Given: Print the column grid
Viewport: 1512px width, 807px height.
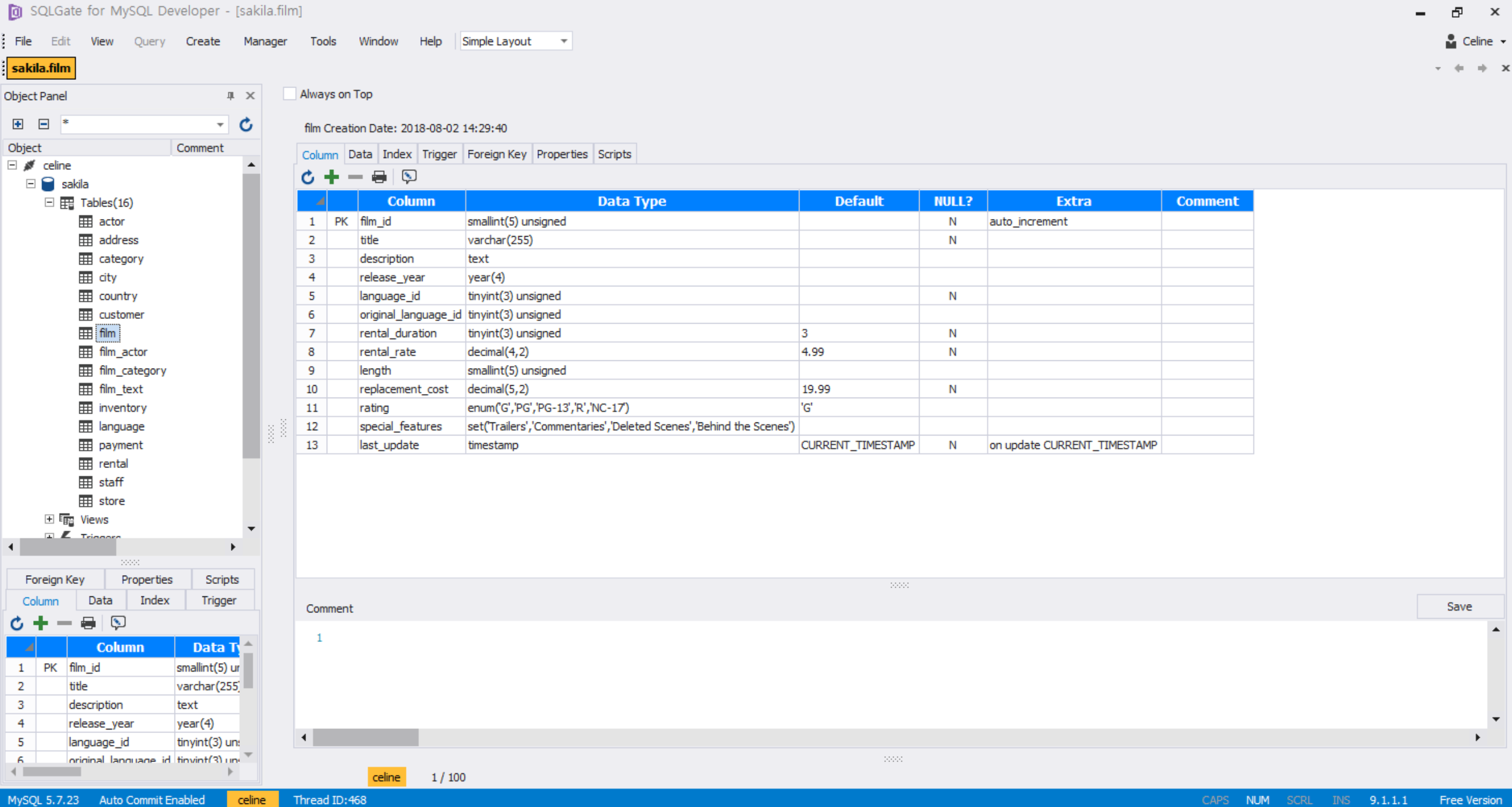Looking at the screenshot, I should coord(378,176).
